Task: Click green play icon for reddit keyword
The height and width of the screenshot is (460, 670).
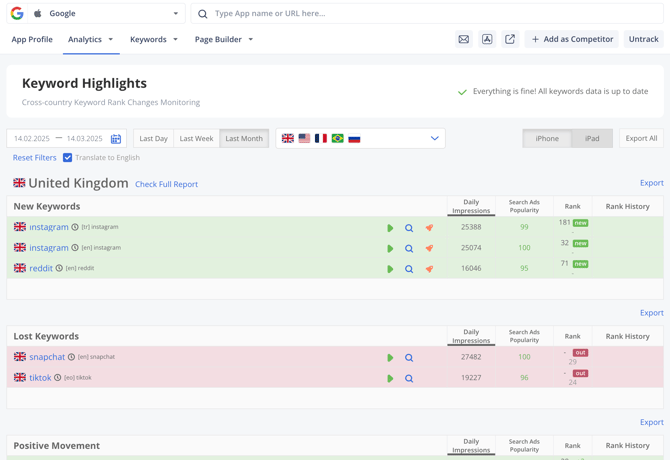Action: point(390,269)
